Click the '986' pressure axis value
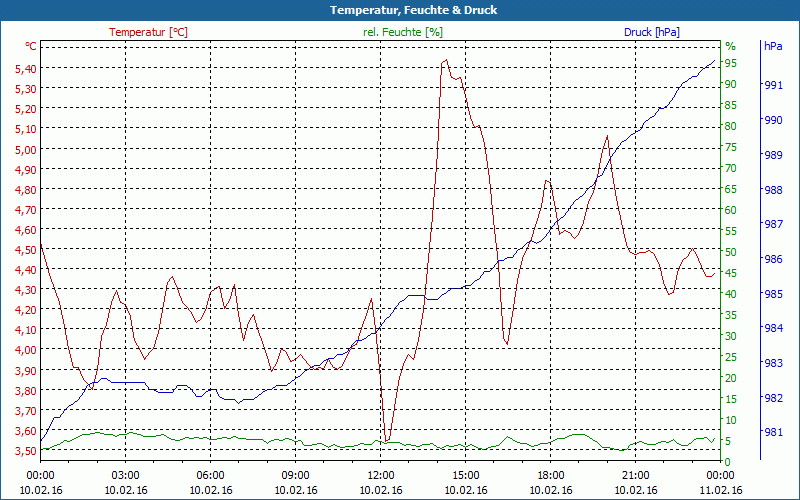The width and height of the screenshot is (800, 500). pos(773,259)
